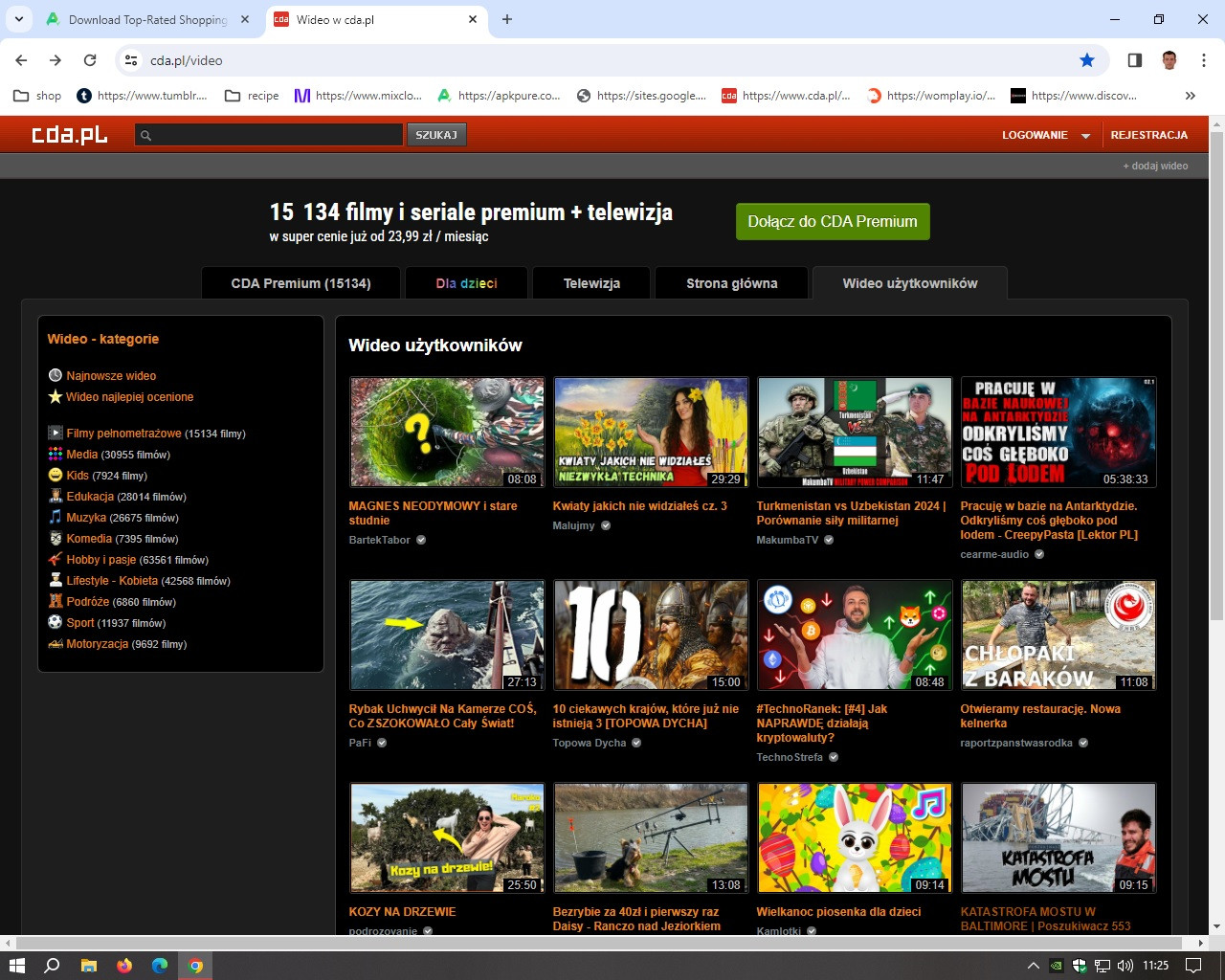Open Chłopaki z baraków video thumbnail
The height and width of the screenshot is (980, 1225).
point(1058,635)
